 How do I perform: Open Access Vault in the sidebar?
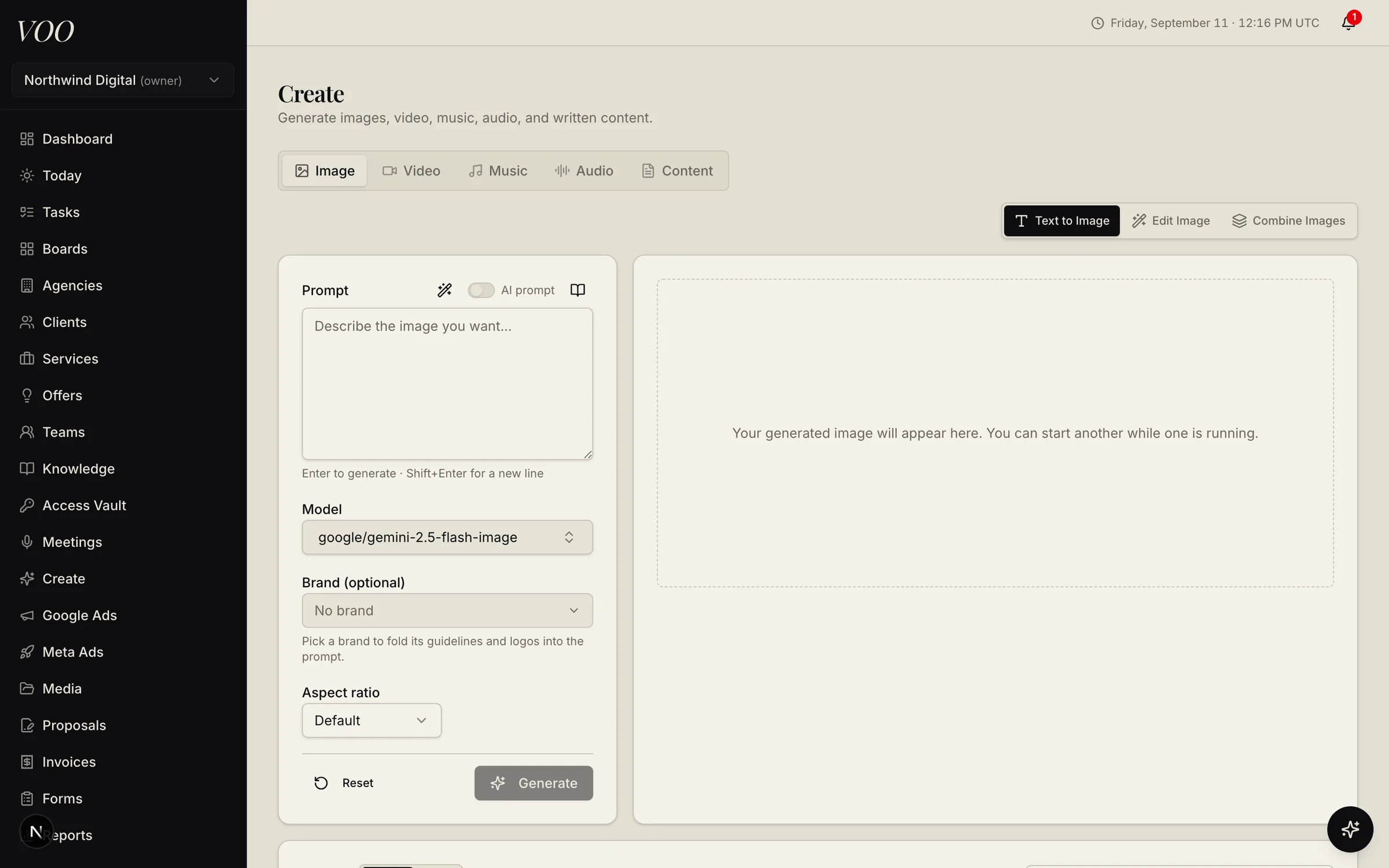pos(123,505)
